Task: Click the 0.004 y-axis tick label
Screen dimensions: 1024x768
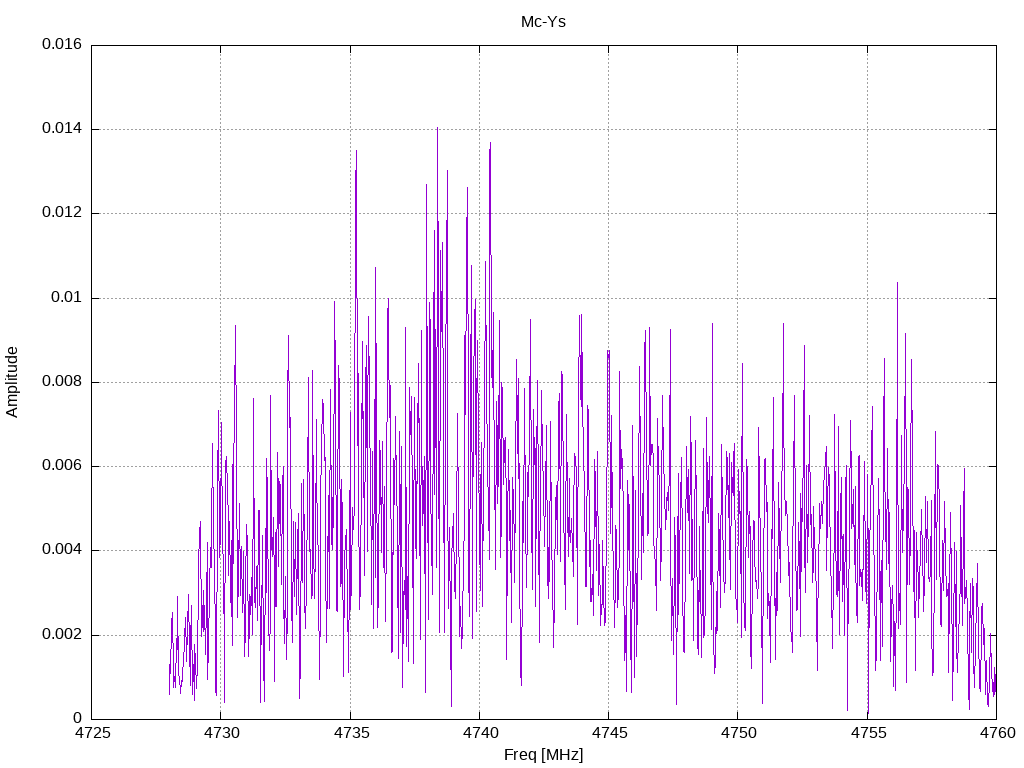Action: click(x=62, y=551)
